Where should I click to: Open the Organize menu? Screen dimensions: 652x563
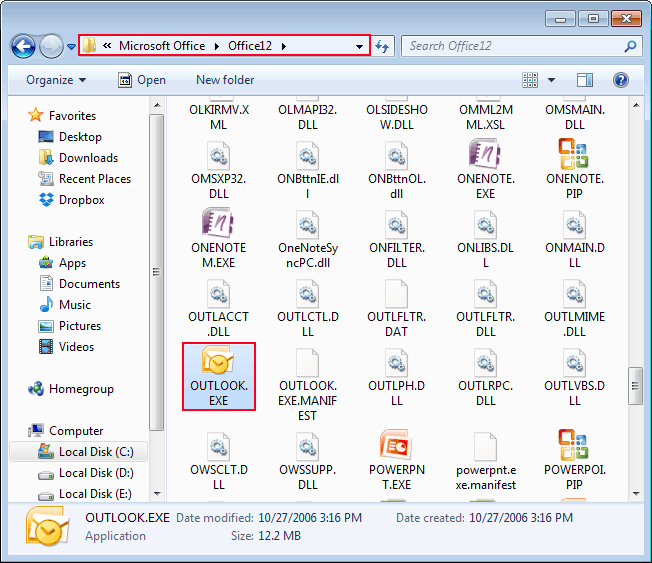[56, 80]
